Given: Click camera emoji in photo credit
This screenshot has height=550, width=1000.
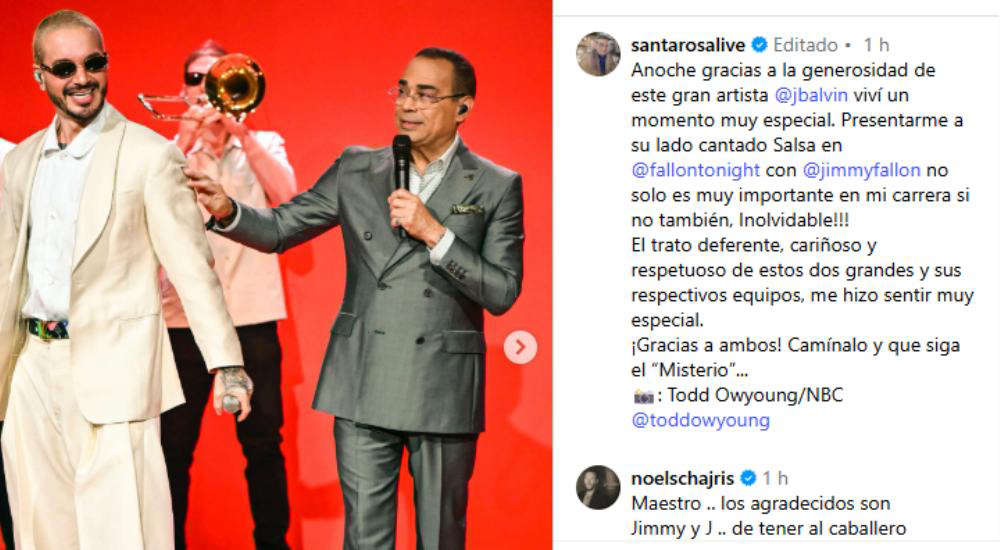Looking at the screenshot, I should [x=643, y=396].
